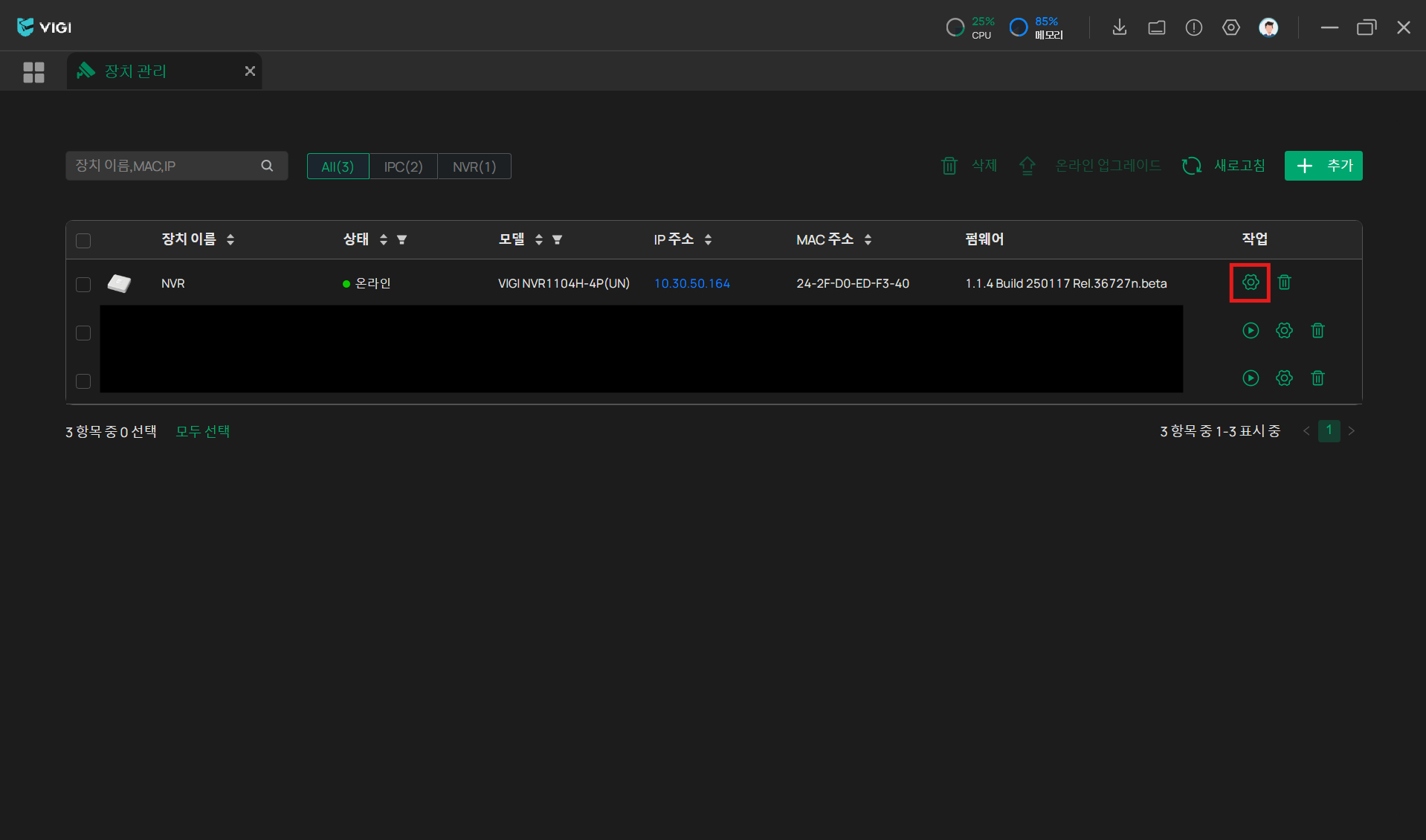Select the NVR(1) filter tab
The image size is (1426, 840).
tap(474, 167)
